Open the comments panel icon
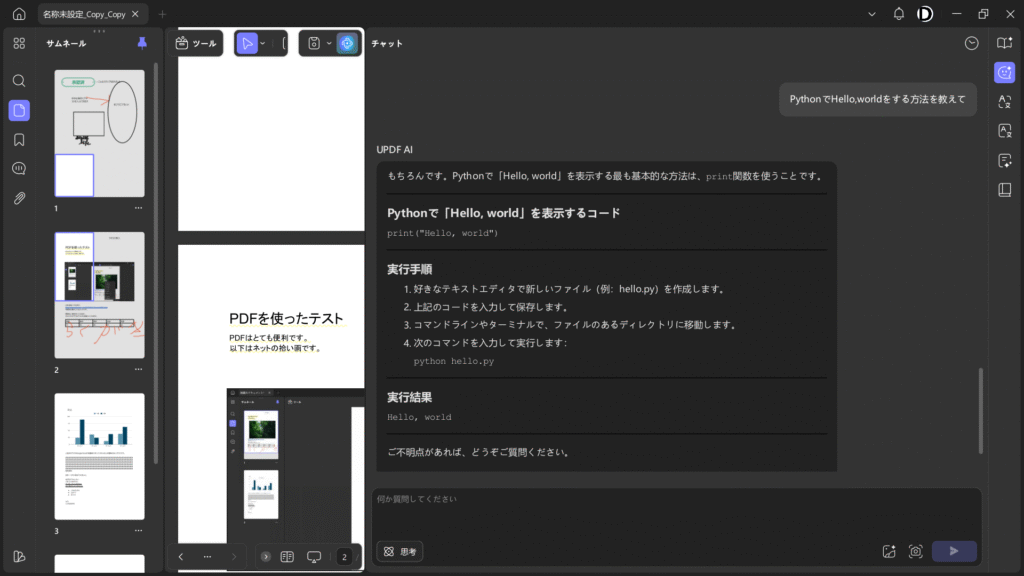This screenshot has height=576, width=1024. point(19,168)
